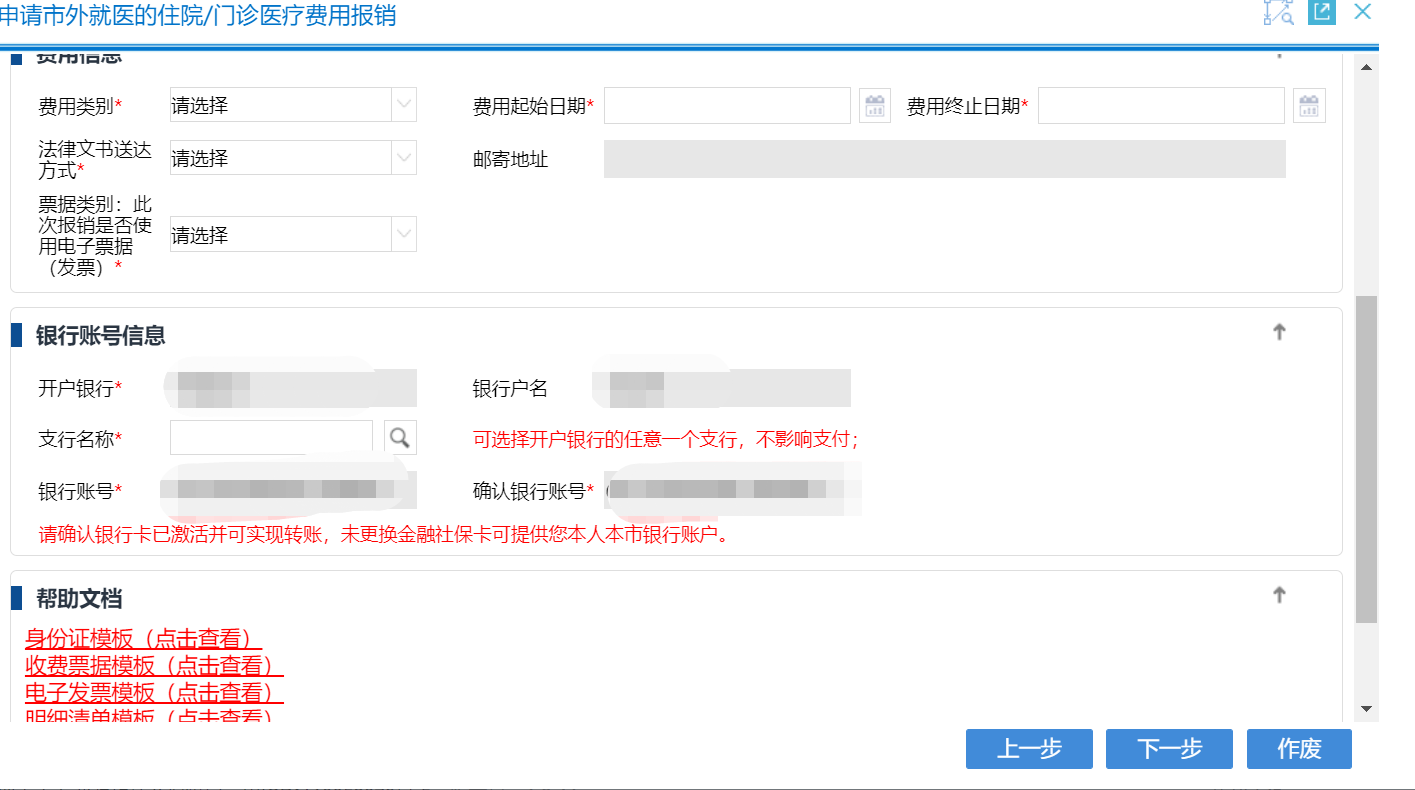Click the 费用终止日期 input field
Screen dimensions: 1415x790
(1161, 105)
